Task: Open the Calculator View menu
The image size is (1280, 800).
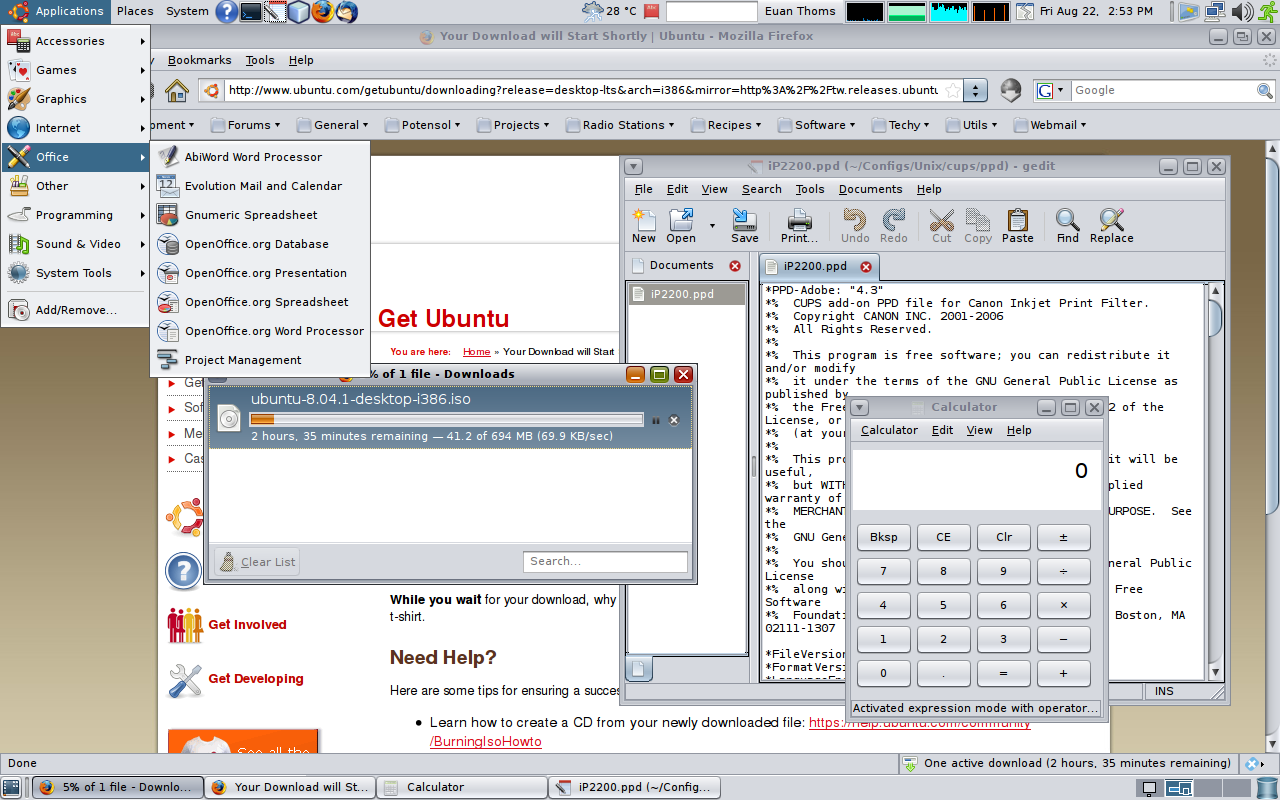Action: (x=980, y=430)
